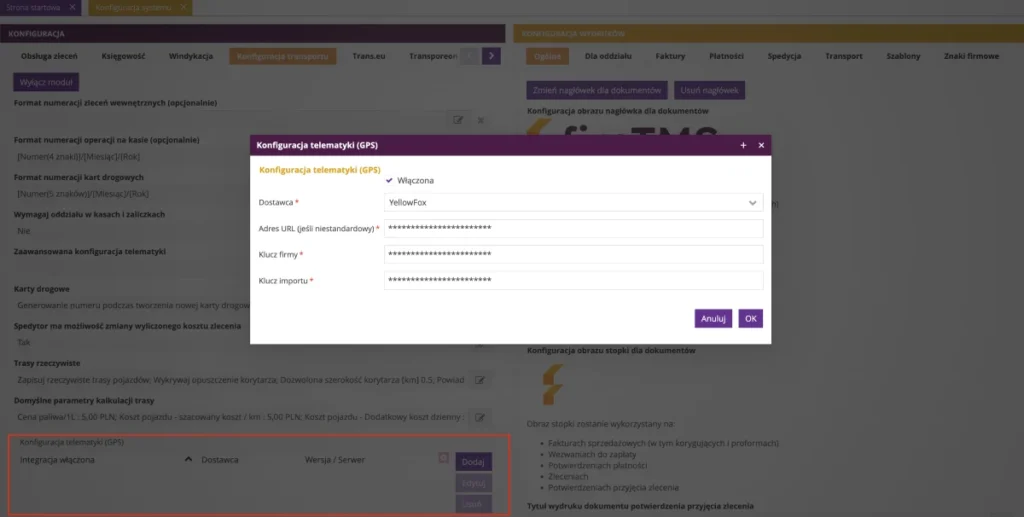Toggle the Włączona checkbox

click(x=389, y=180)
